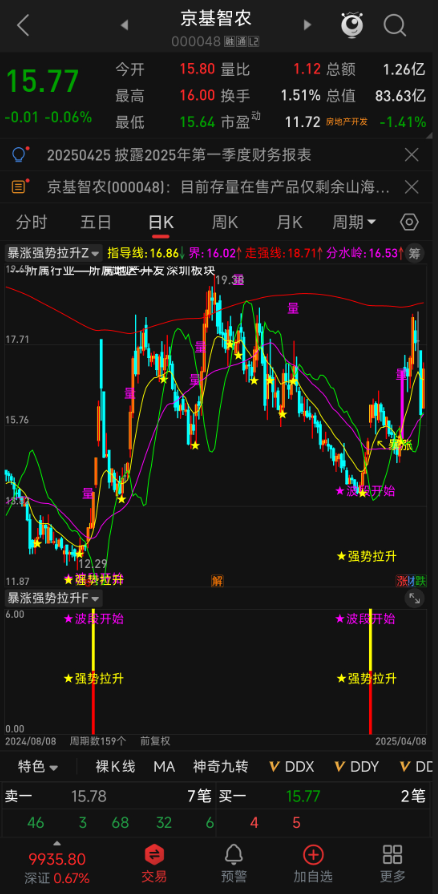Tap current price 15.77
This screenshot has height=894, width=438.
[x=42, y=82]
